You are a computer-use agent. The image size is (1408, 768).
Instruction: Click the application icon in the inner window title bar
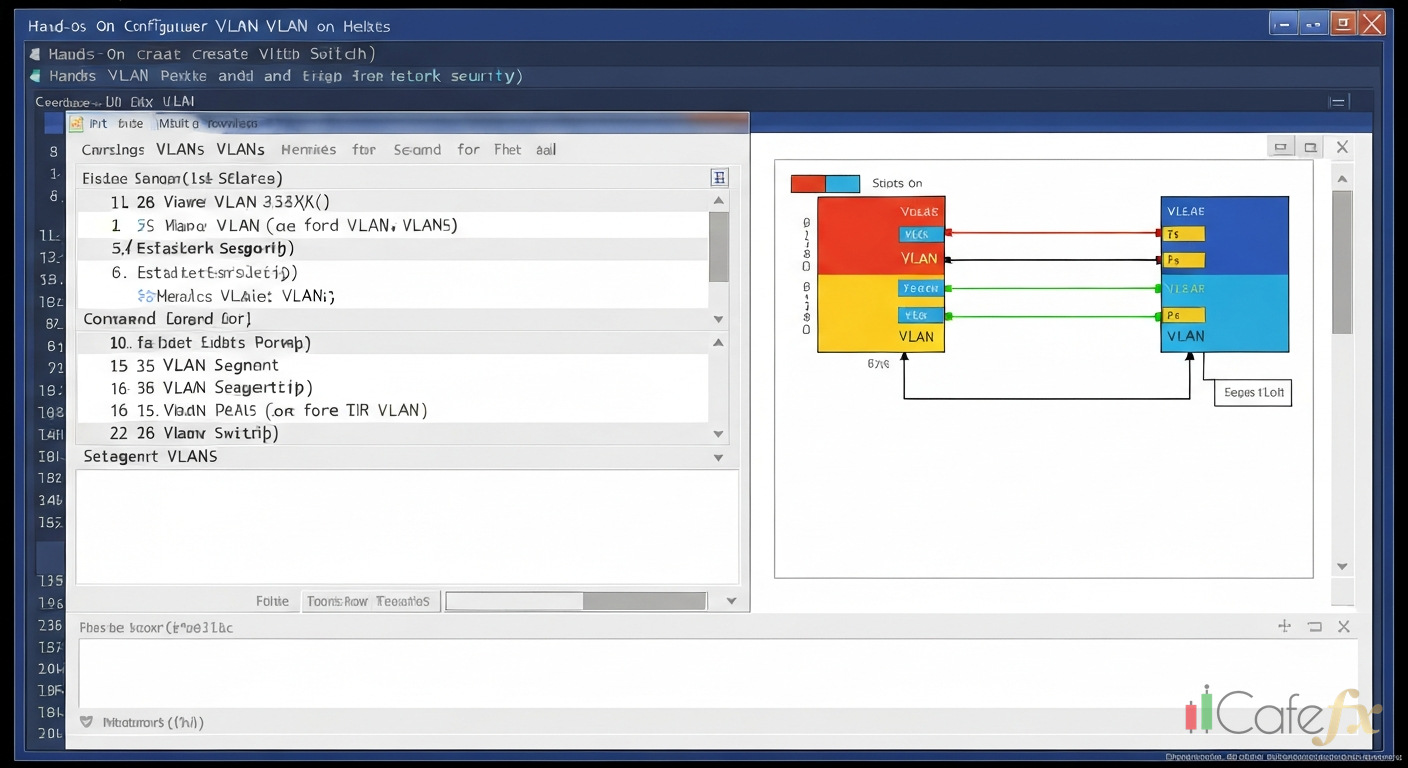coord(78,123)
